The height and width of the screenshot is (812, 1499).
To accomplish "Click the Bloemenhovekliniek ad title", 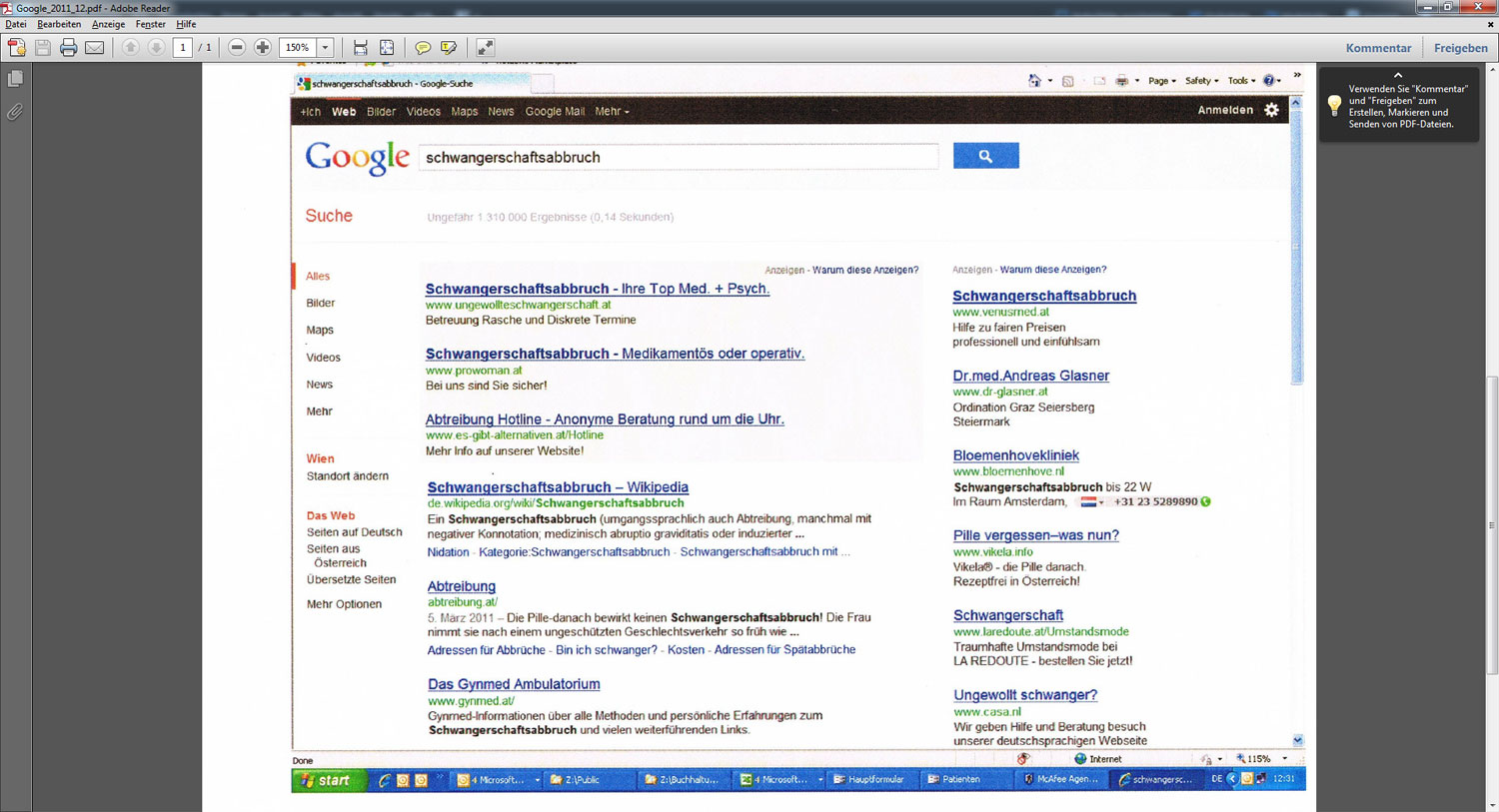I will (x=1015, y=455).
